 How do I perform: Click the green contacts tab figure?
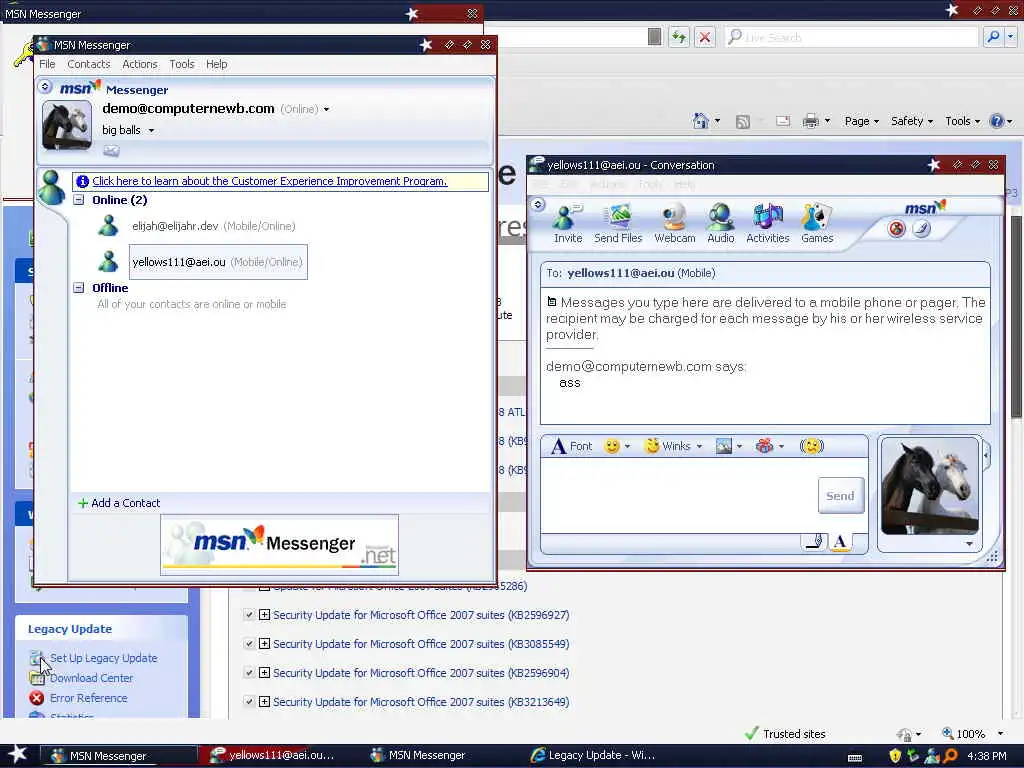(51, 187)
